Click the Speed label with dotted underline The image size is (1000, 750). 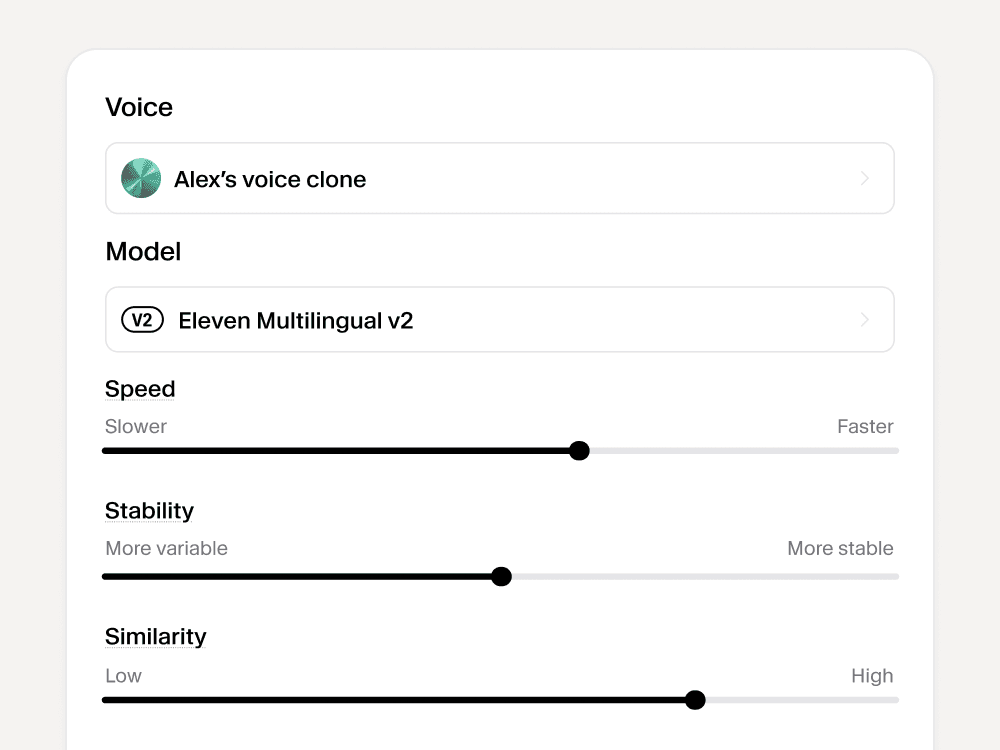coord(140,389)
